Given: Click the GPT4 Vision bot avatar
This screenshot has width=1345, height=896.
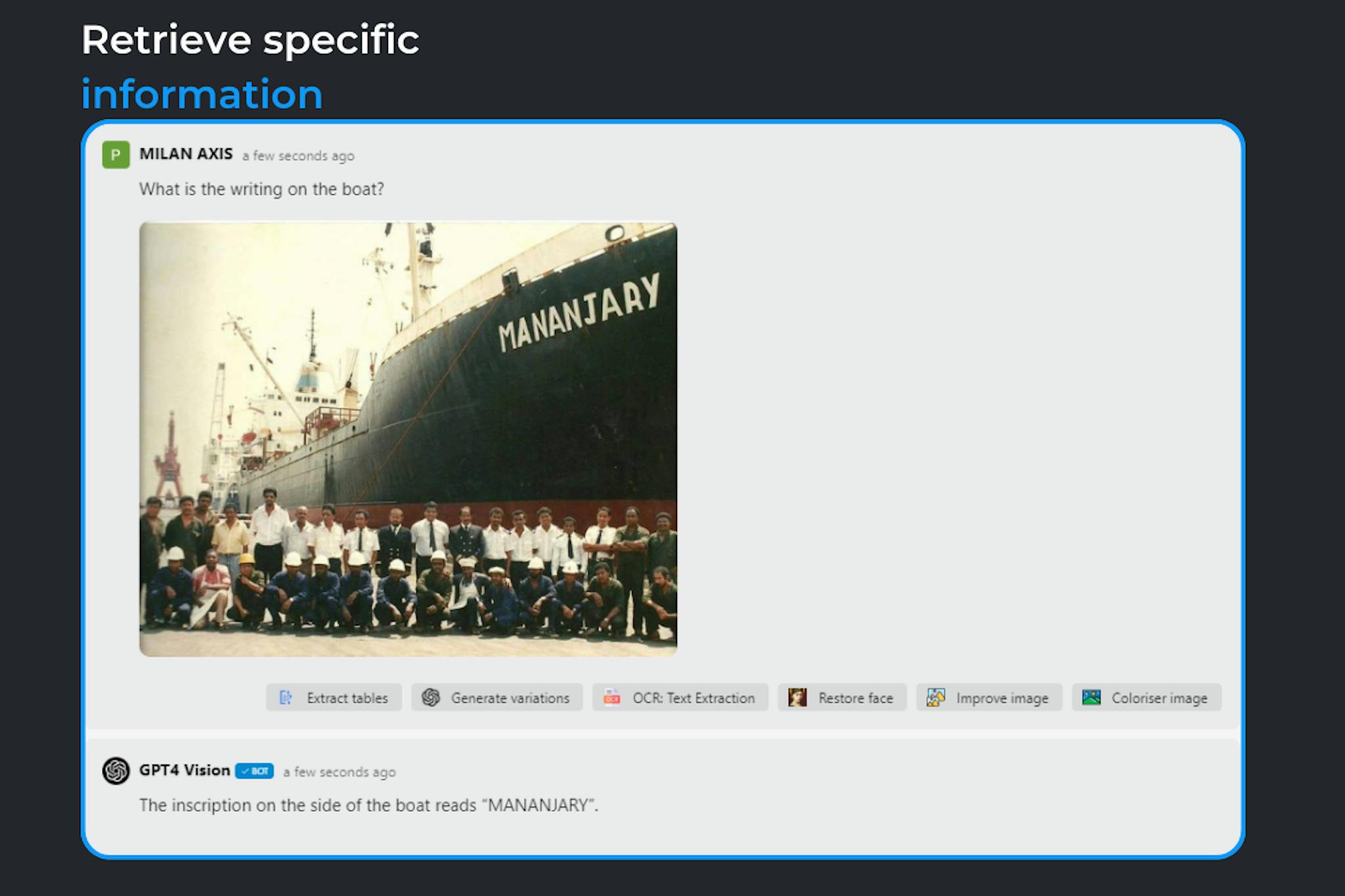Looking at the screenshot, I should tap(116, 771).
